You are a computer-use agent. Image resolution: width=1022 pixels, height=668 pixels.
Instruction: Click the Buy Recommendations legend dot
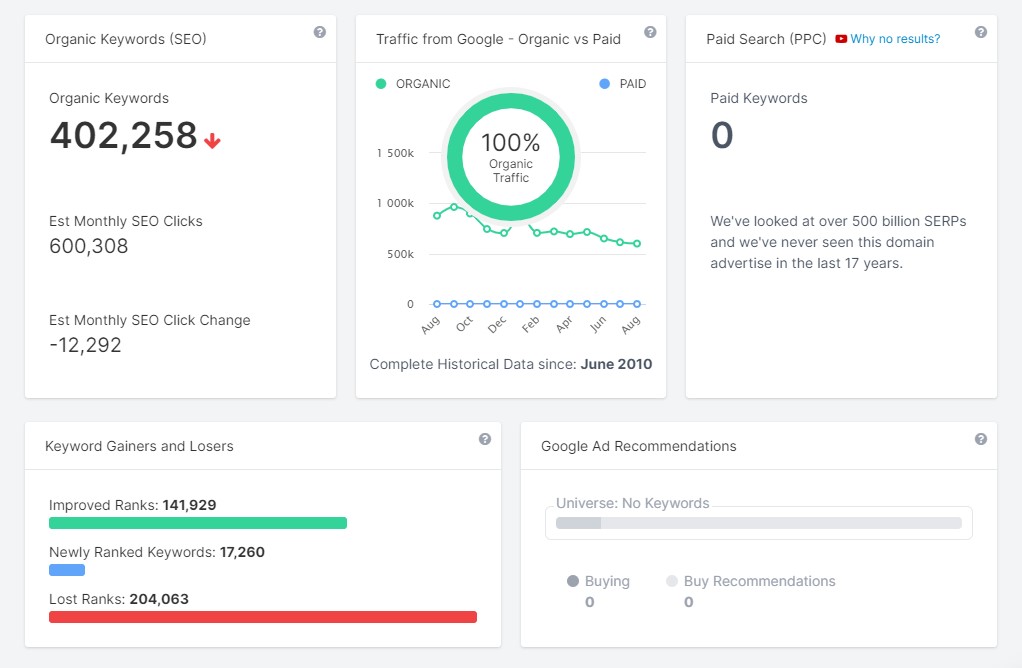[x=672, y=581]
